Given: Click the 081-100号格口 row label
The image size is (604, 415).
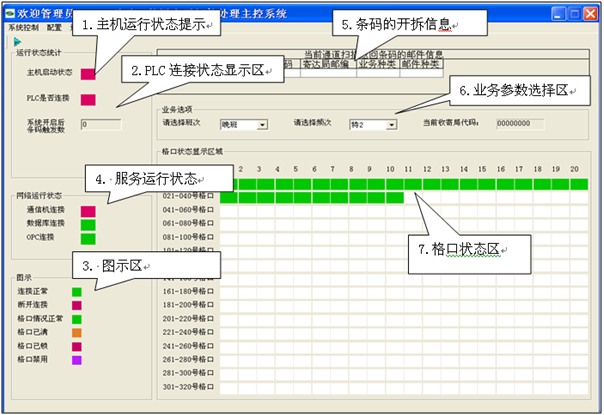Looking at the screenshot, I should click(188, 237).
